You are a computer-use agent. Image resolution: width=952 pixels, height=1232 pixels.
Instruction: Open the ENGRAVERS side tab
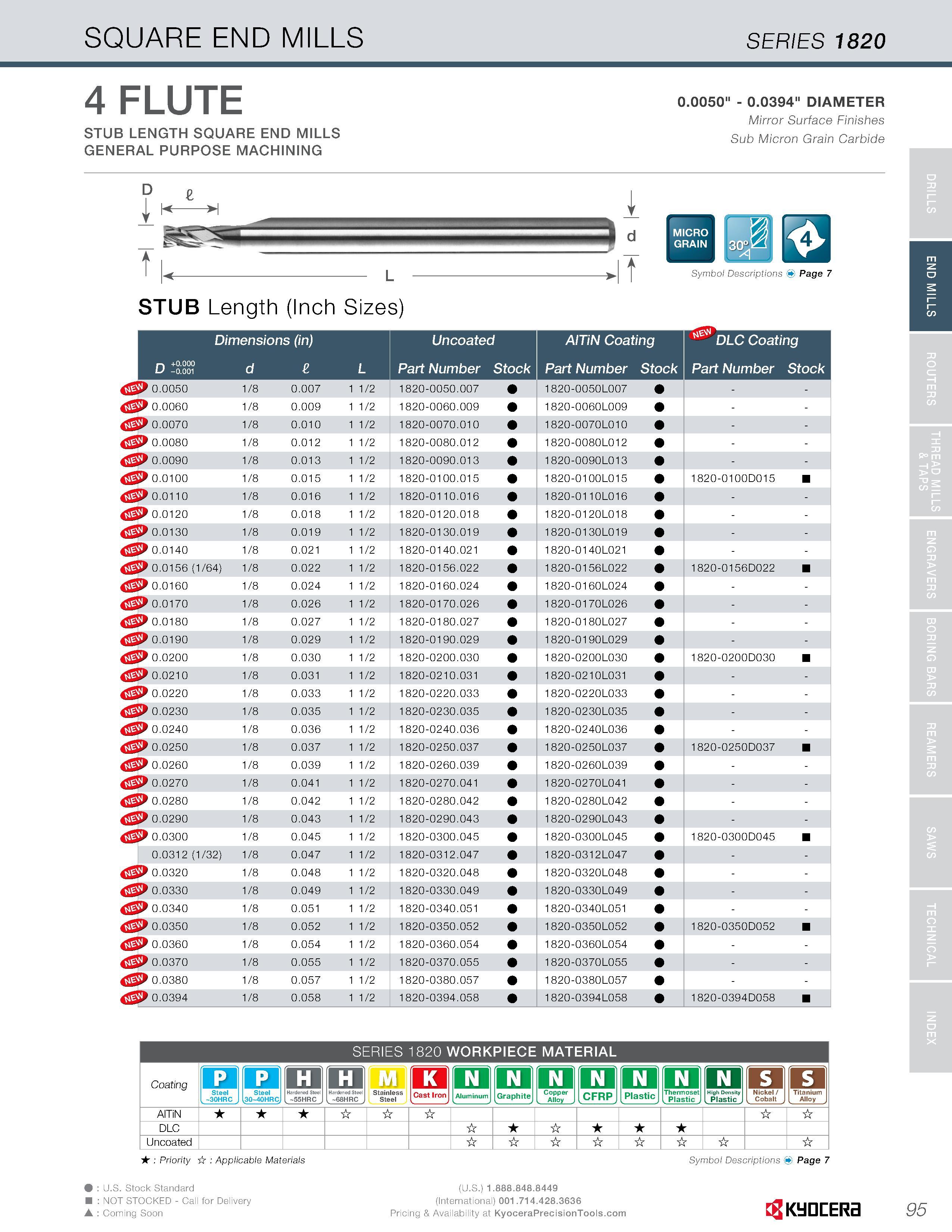931,564
